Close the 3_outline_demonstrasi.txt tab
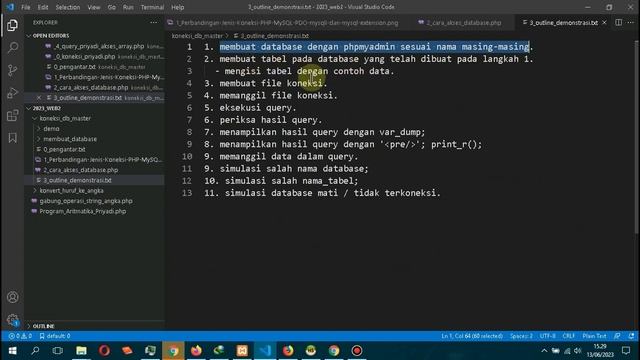This screenshot has width=640, height=360. point(604,22)
